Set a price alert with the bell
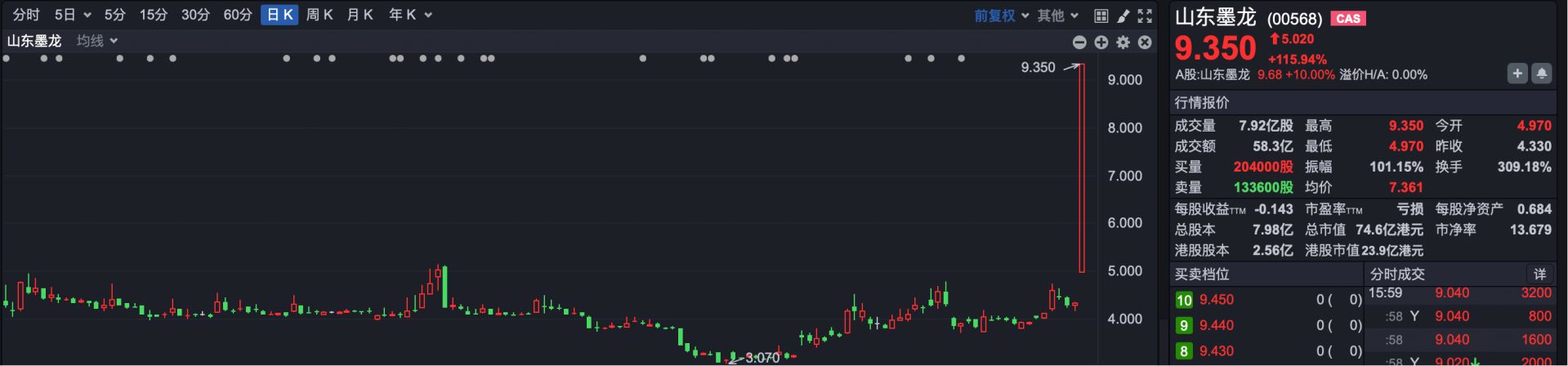 point(1541,74)
